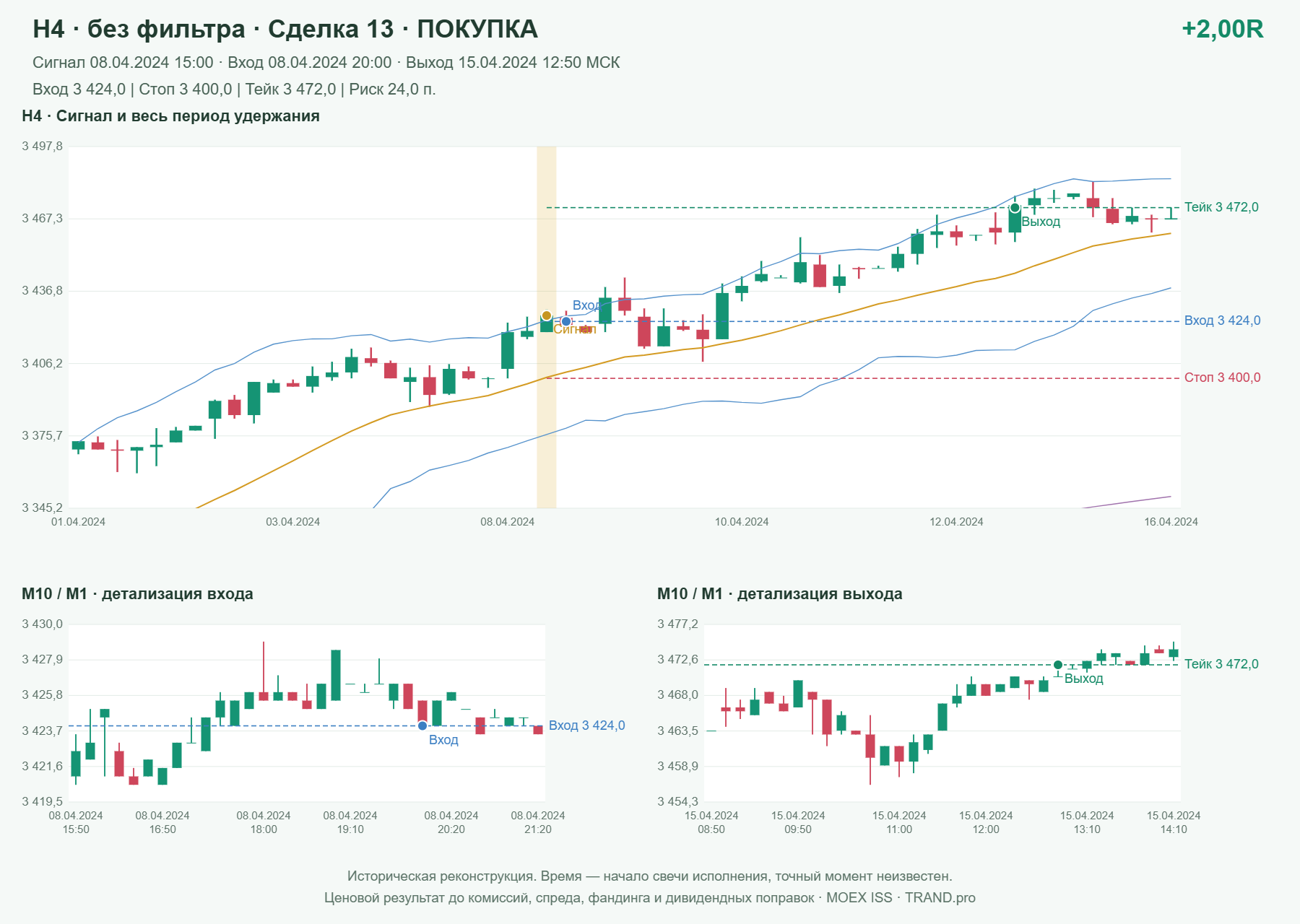Click the y-axis value 3 497,8 on H4 chart
The height and width of the screenshot is (924, 1300).
point(42,147)
